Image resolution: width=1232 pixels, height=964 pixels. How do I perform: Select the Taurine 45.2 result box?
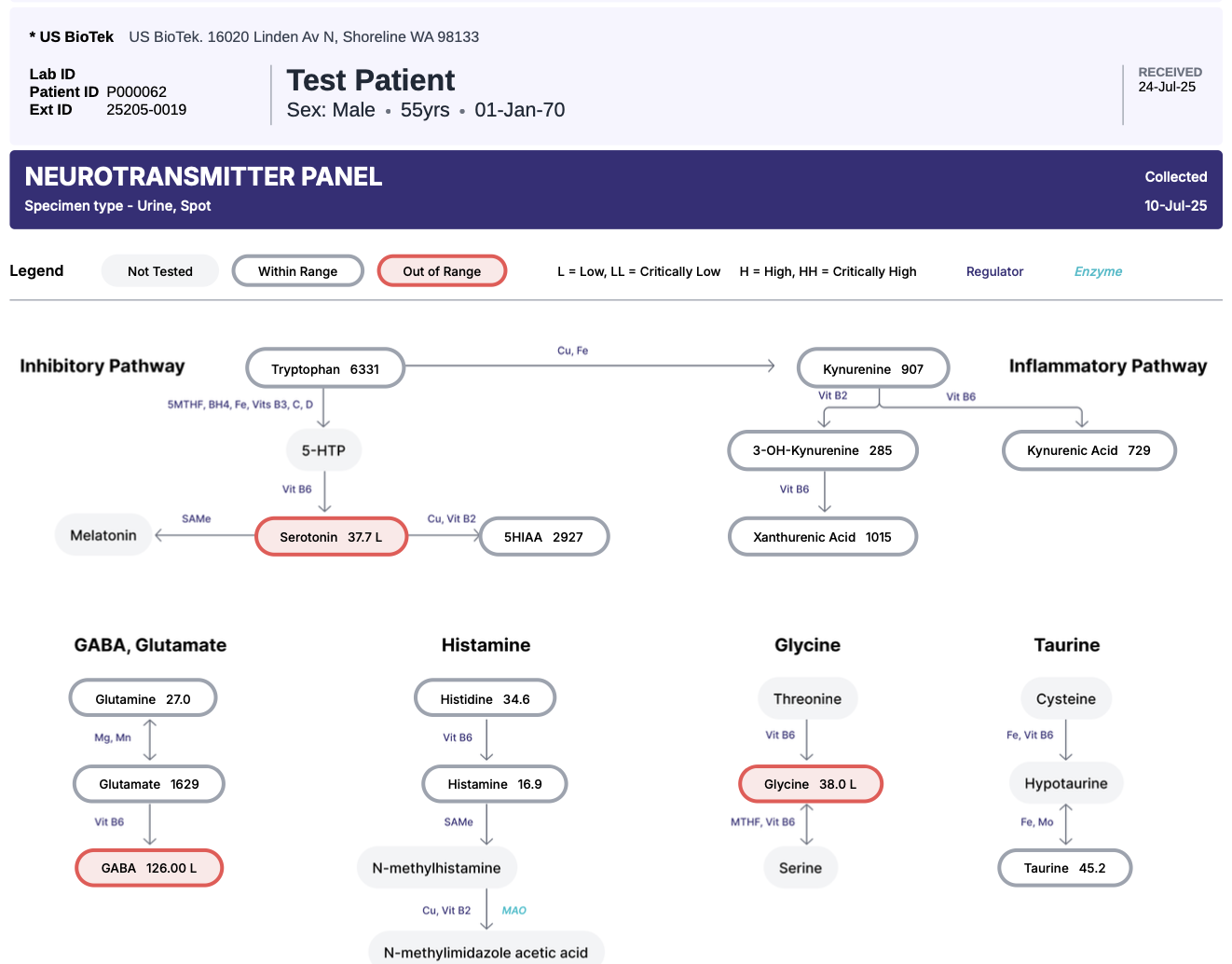(x=1064, y=868)
